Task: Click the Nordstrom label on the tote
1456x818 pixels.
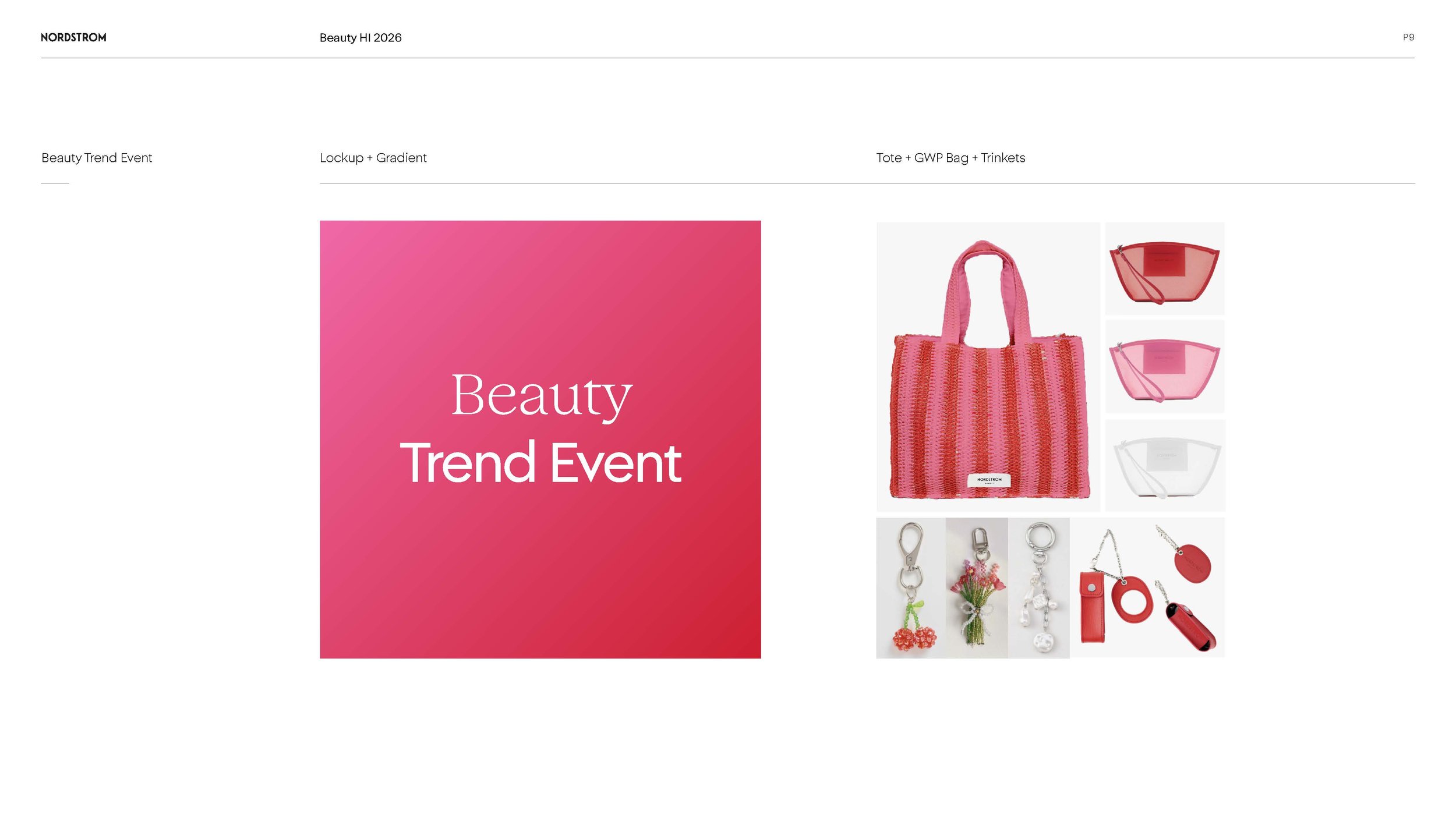Action: coord(988,480)
